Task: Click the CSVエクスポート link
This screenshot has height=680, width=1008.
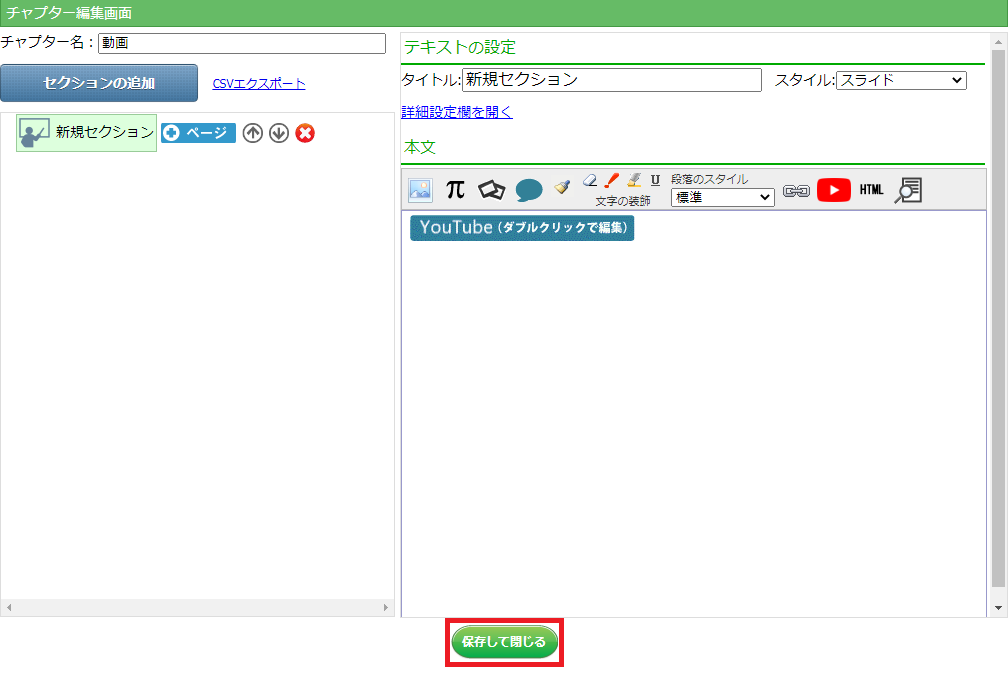Action: pos(259,84)
